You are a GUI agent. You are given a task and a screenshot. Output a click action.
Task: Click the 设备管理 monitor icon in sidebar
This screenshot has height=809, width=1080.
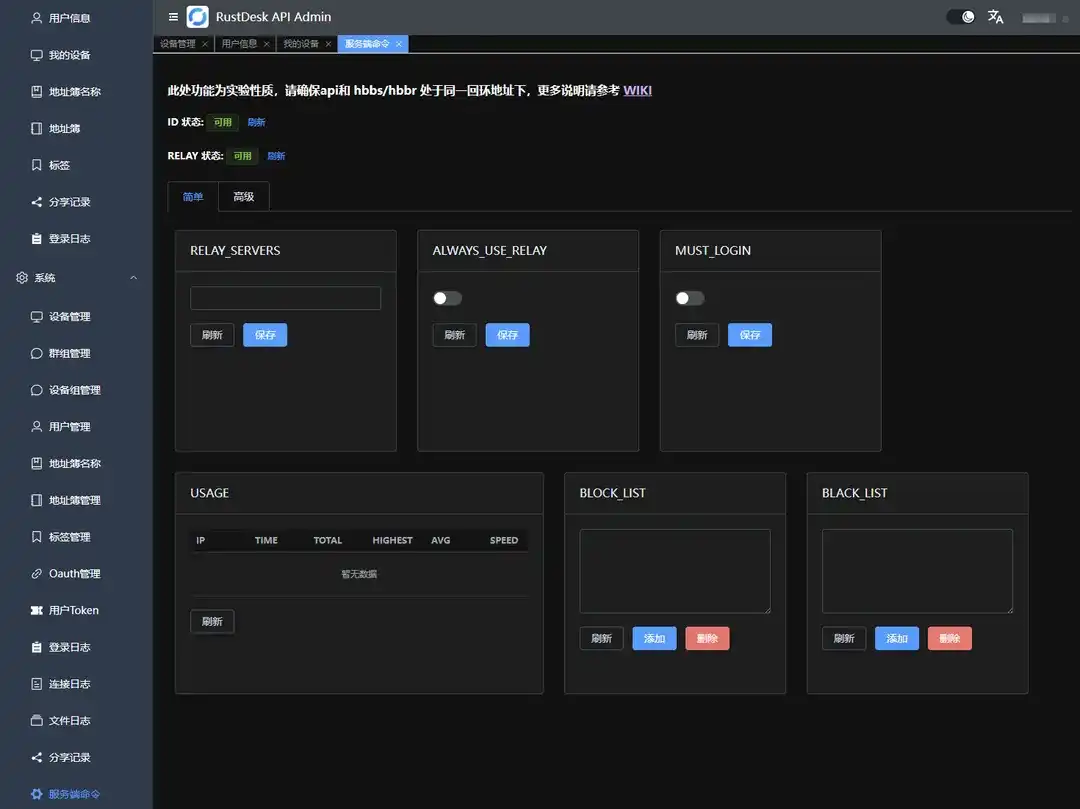(x=37, y=317)
